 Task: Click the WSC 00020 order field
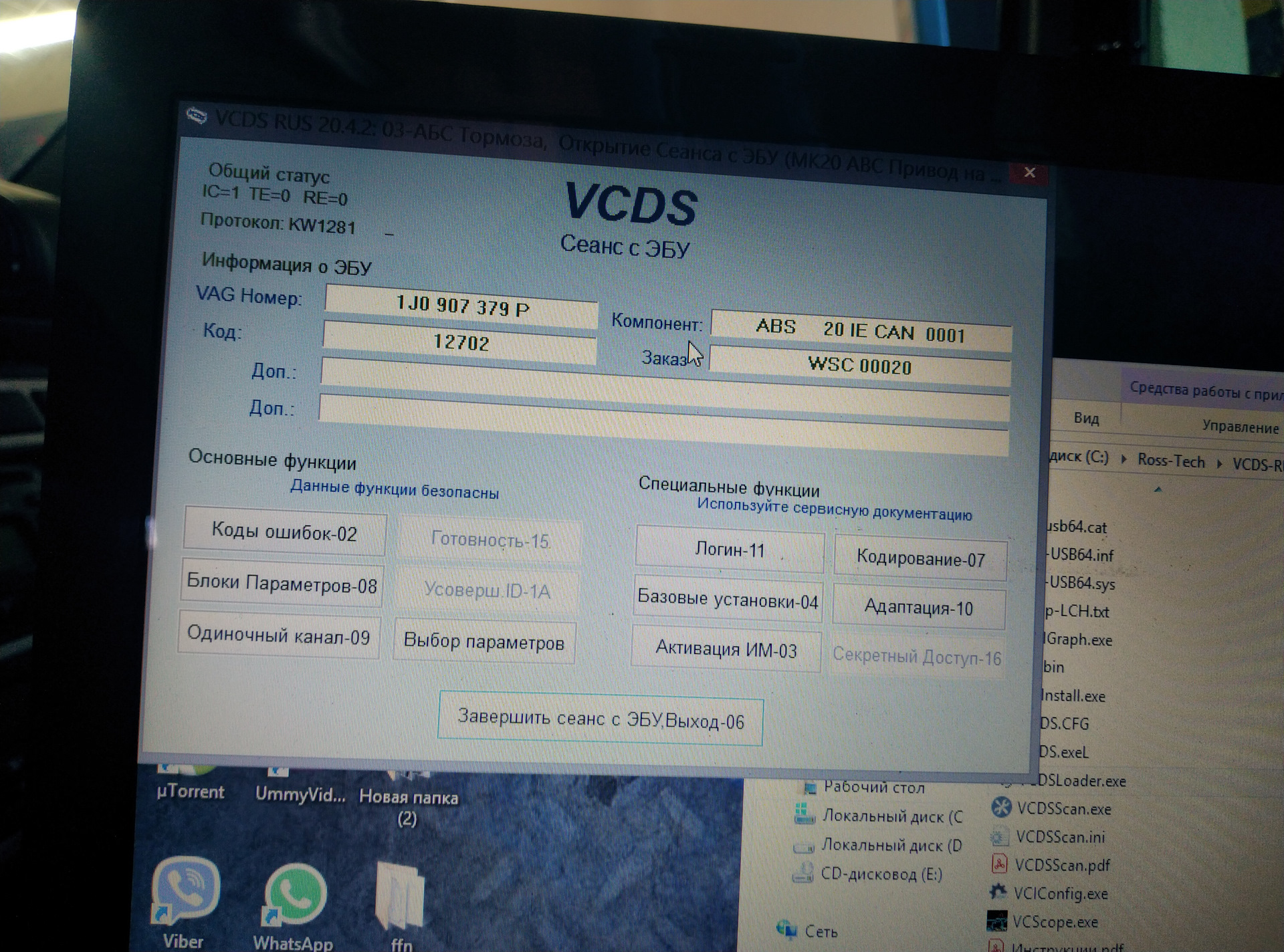coord(860,366)
